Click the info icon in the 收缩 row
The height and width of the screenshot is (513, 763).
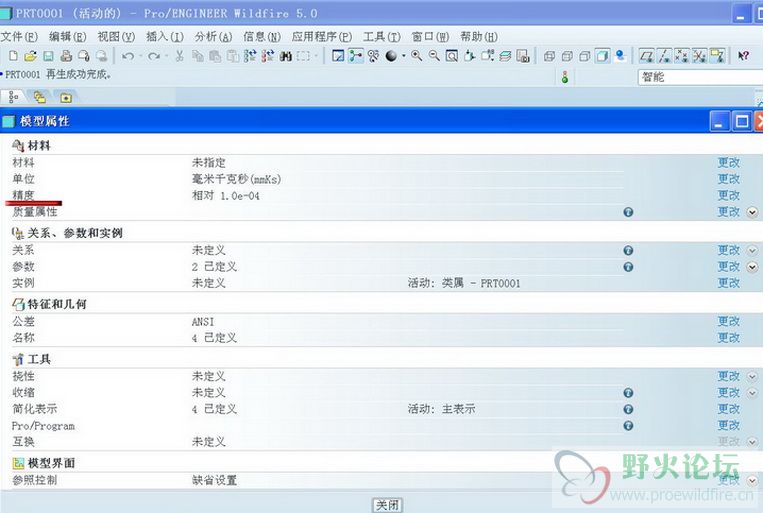pos(628,393)
